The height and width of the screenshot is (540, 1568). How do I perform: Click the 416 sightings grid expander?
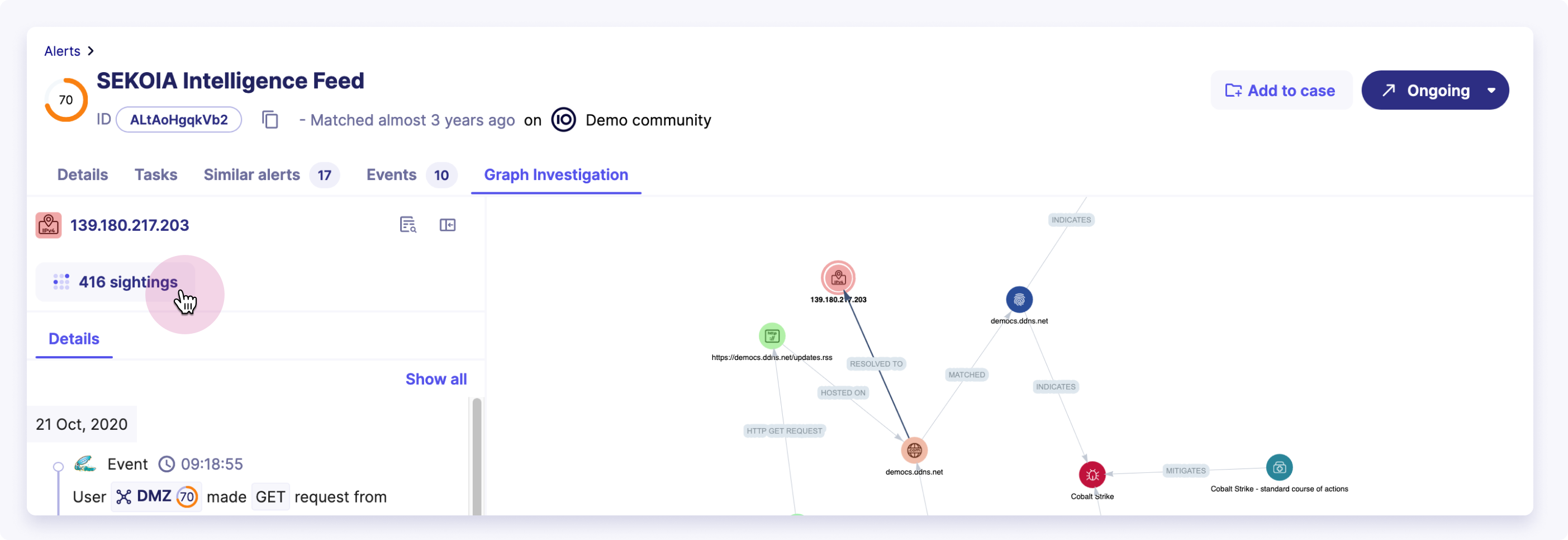click(x=61, y=282)
